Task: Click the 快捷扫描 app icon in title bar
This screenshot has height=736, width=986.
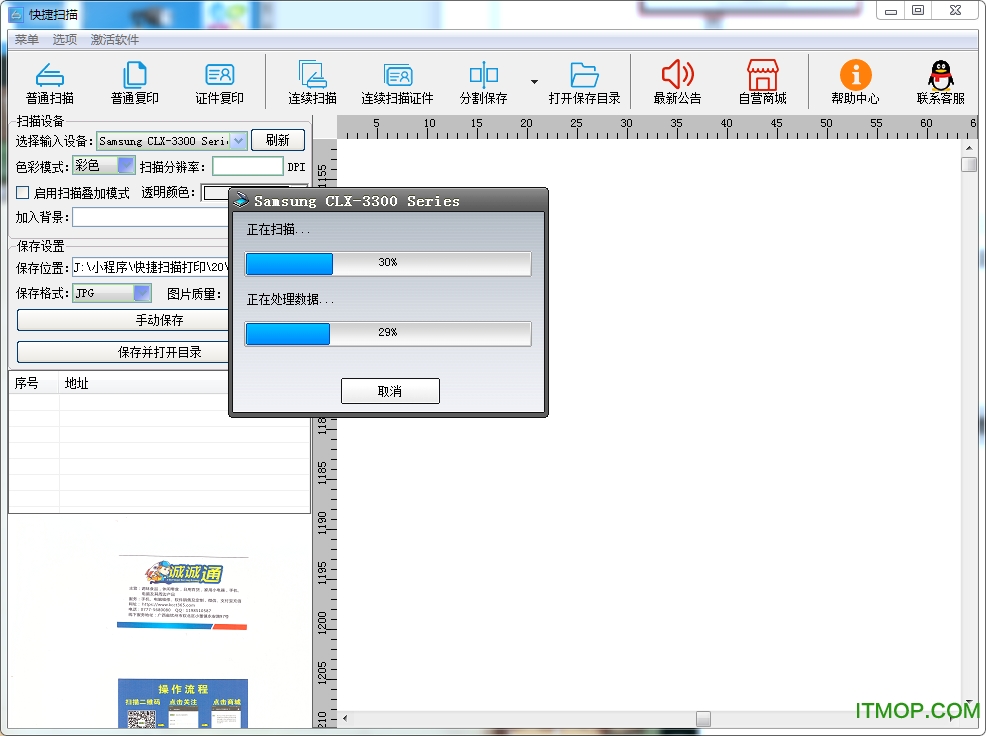Action: coord(16,14)
